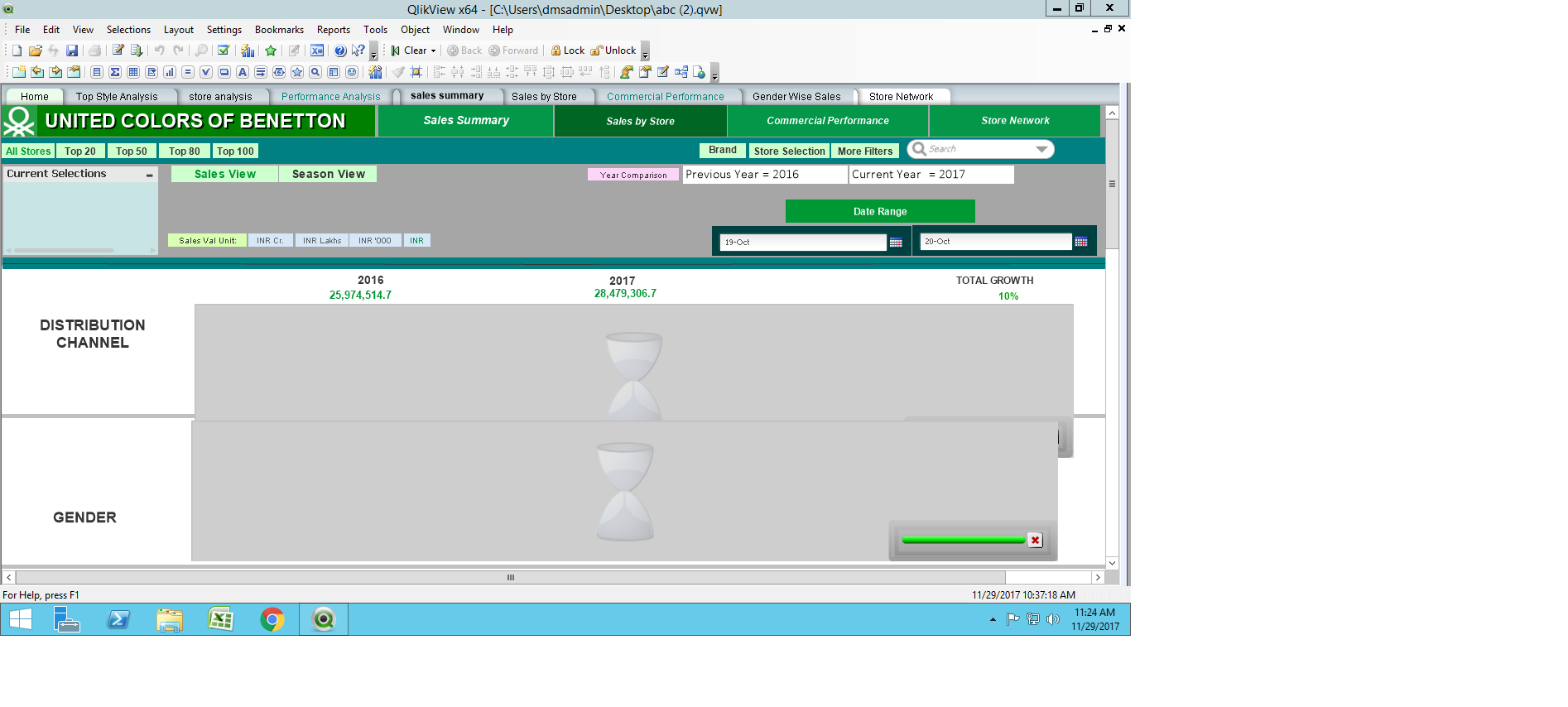Open the navigation toolbar overflow options

click(646, 52)
